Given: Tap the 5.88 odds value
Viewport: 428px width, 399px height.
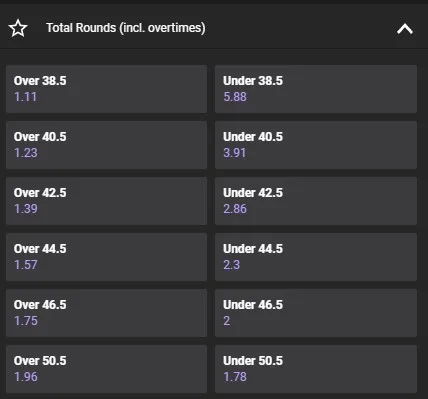Looking at the screenshot, I should (235, 97).
